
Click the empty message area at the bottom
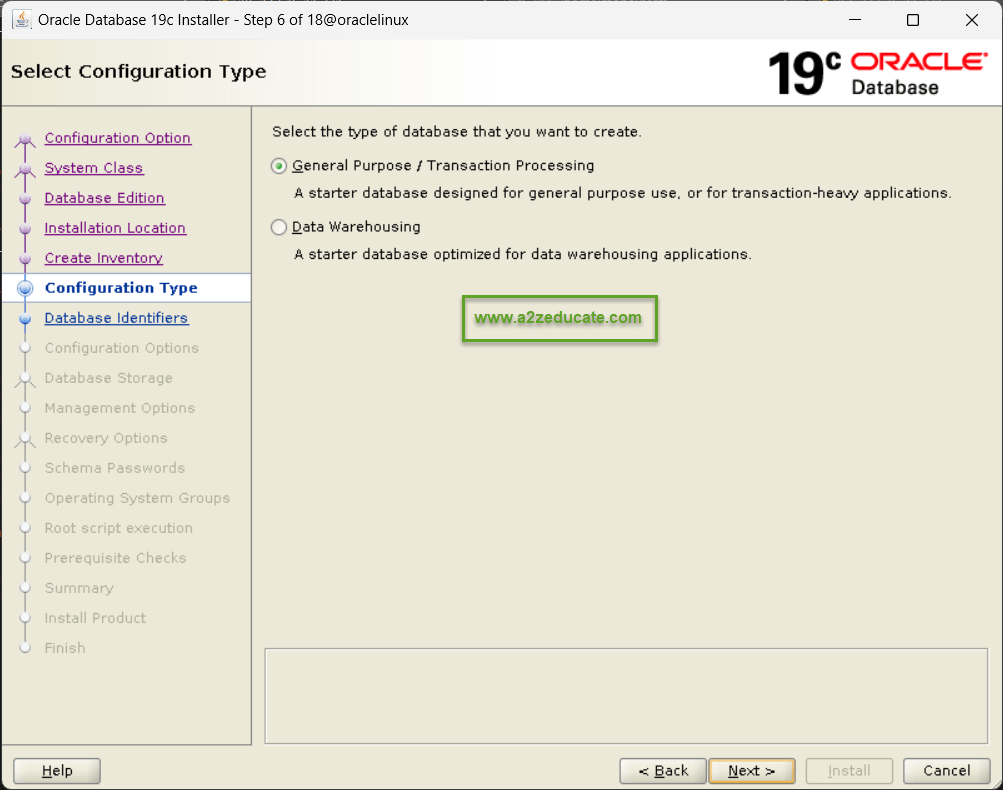[x=625, y=695]
